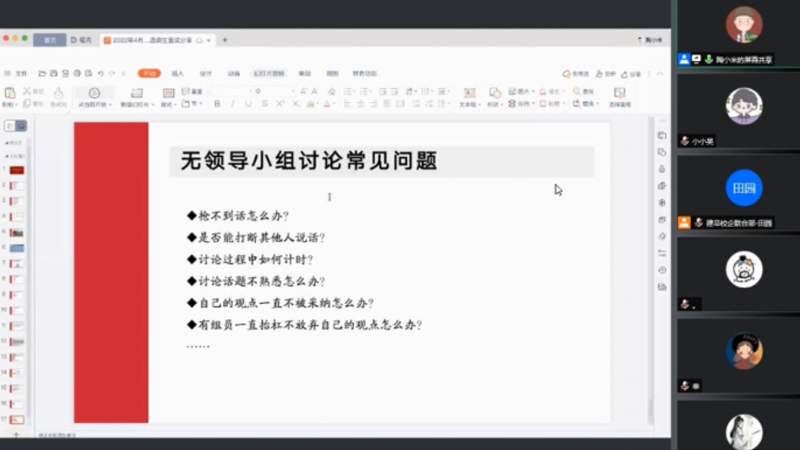Toggle Underline formatting

(248, 104)
